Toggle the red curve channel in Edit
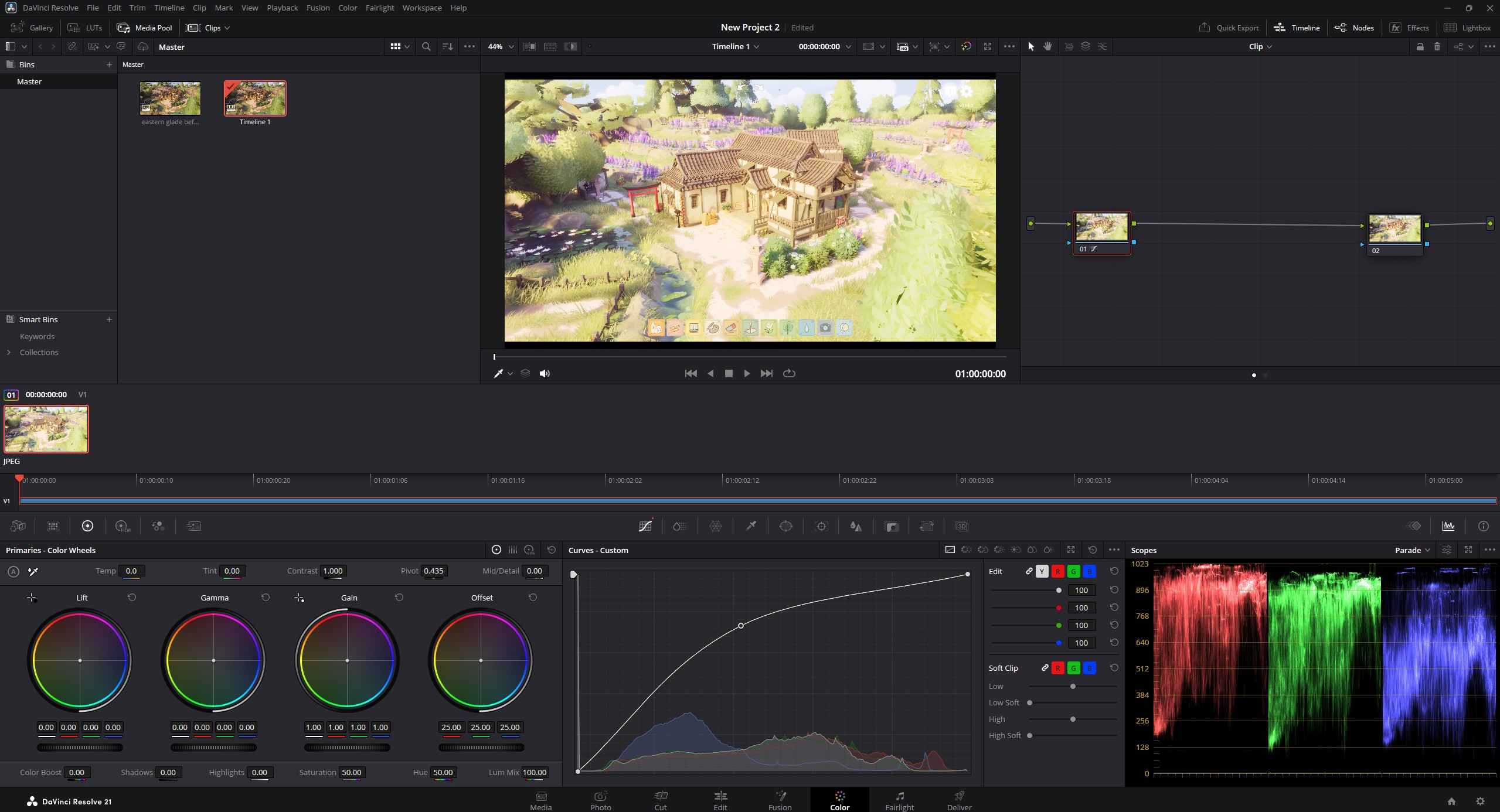Viewport: 1500px width, 812px height. click(x=1058, y=571)
